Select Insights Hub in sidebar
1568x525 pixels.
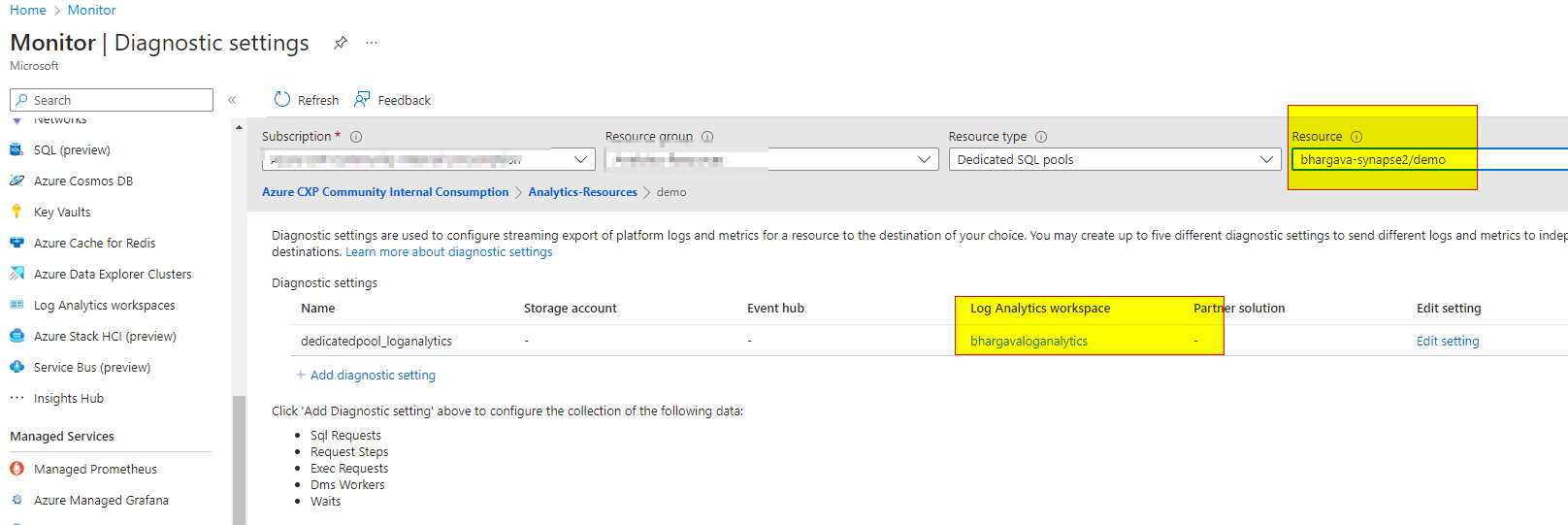tap(69, 398)
